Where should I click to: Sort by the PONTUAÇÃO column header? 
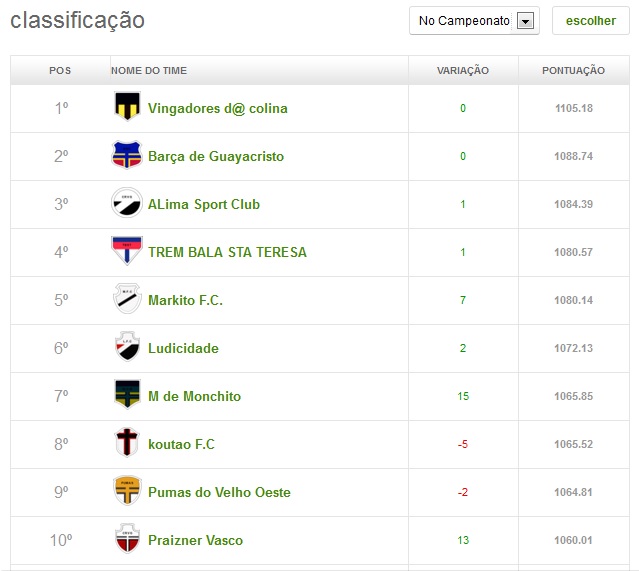point(573,70)
